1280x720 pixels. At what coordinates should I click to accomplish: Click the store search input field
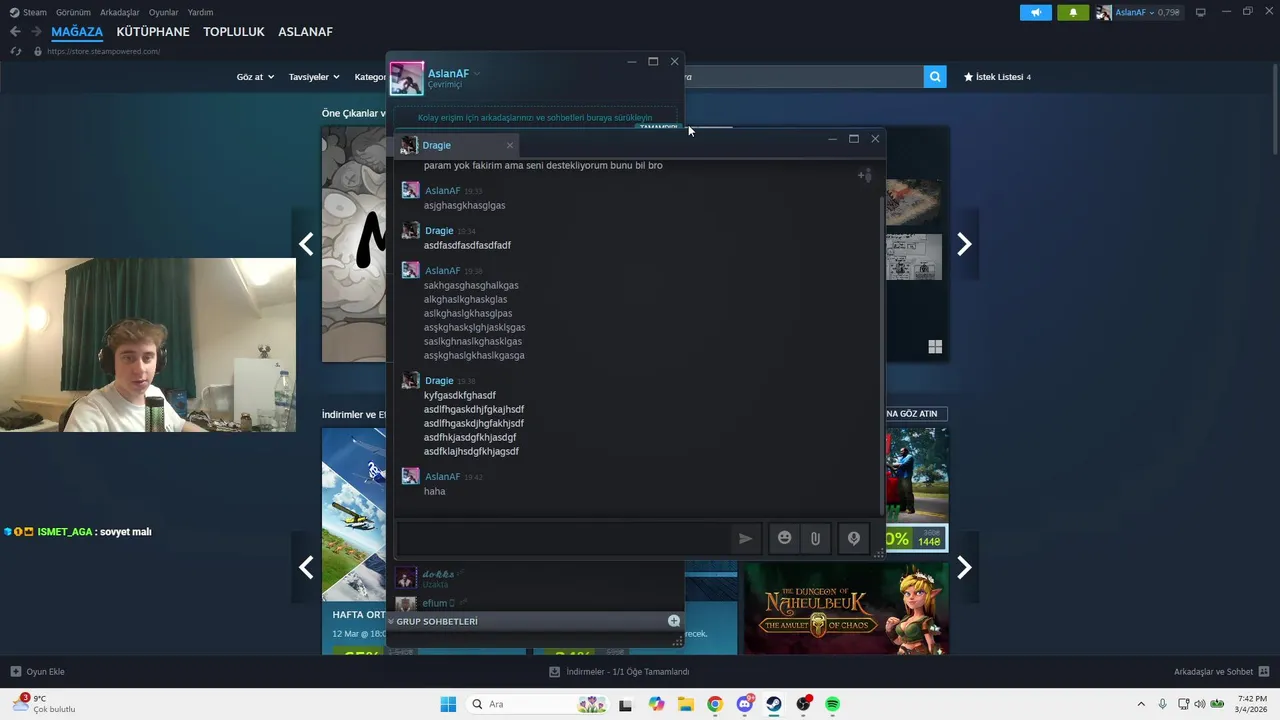tap(803, 76)
